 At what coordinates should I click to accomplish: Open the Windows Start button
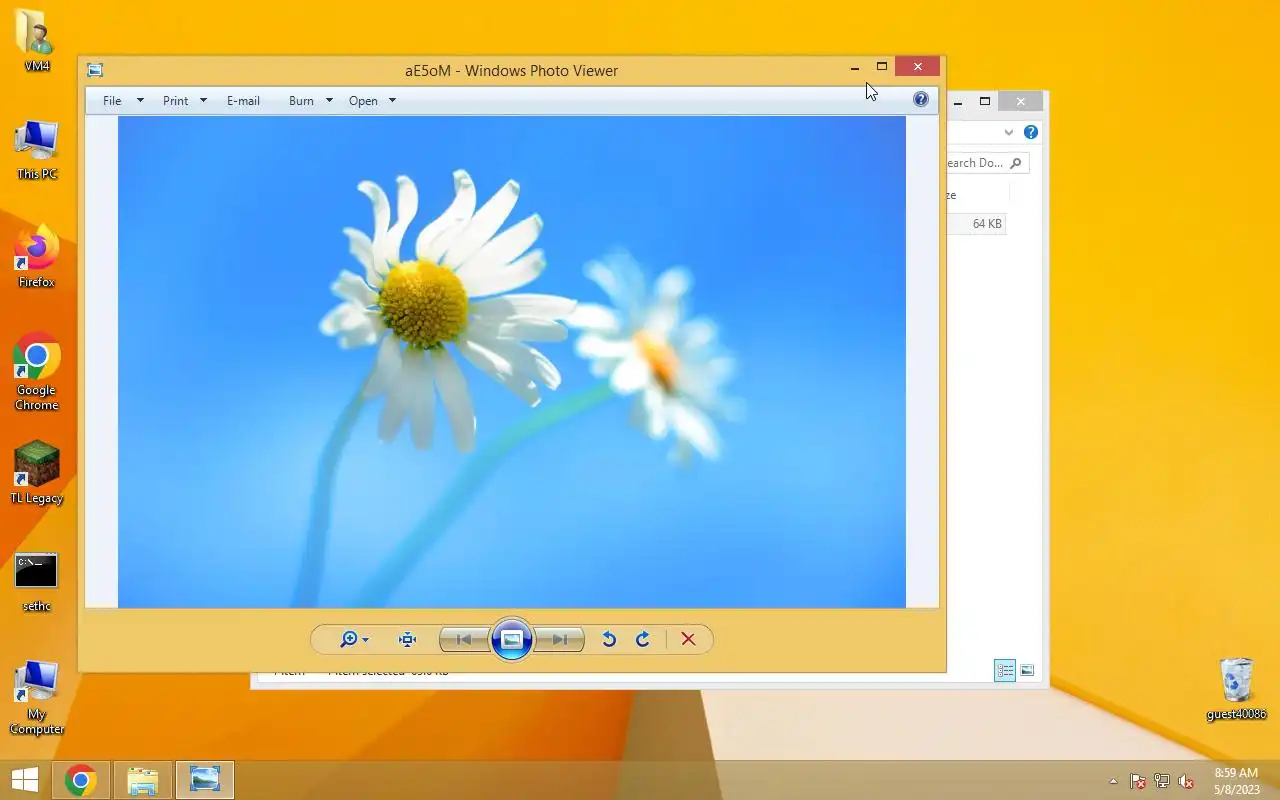click(x=25, y=780)
